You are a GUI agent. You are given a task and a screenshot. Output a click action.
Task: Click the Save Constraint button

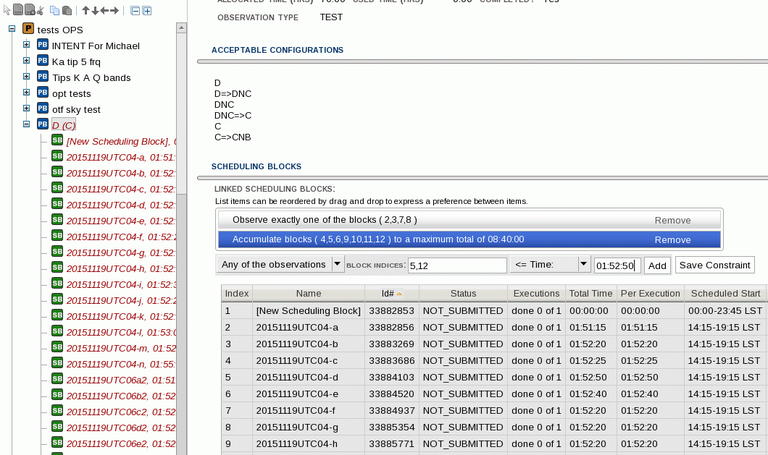(714, 264)
